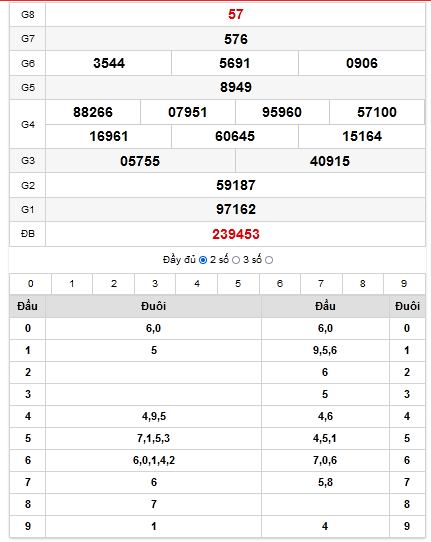The height and width of the screenshot is (542, 431).
Task: Click digit filter 5 in number row
Action: (x=238, y=284)
